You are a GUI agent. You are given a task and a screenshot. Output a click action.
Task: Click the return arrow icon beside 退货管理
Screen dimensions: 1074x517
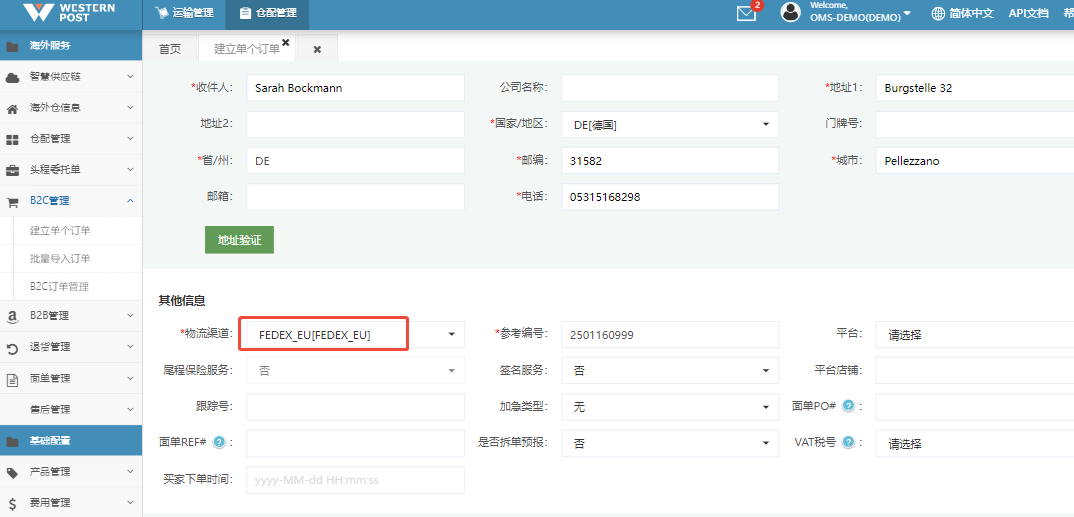[12, 348]
